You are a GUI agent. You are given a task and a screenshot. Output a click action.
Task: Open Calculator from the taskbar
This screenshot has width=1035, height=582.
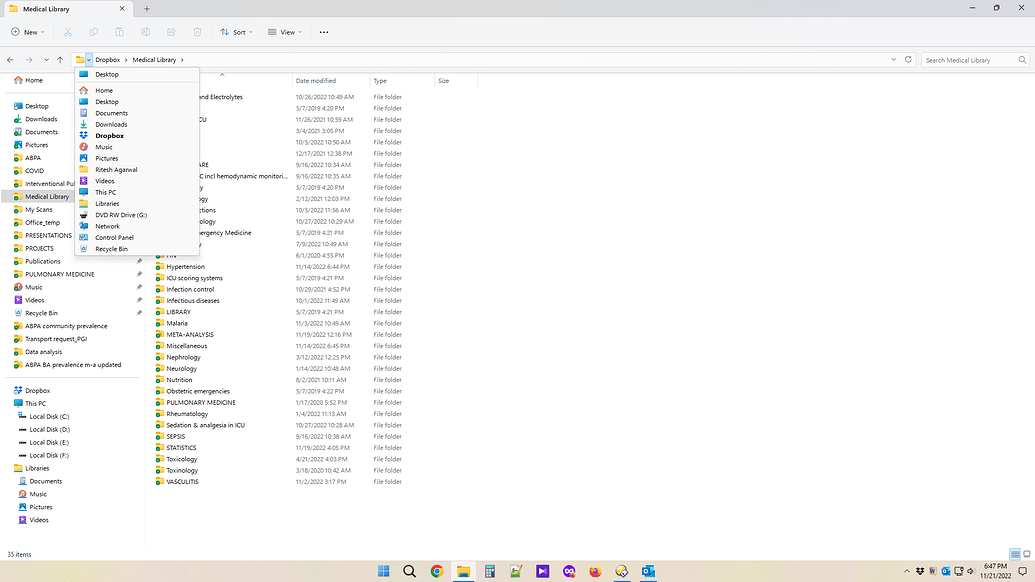490,571
